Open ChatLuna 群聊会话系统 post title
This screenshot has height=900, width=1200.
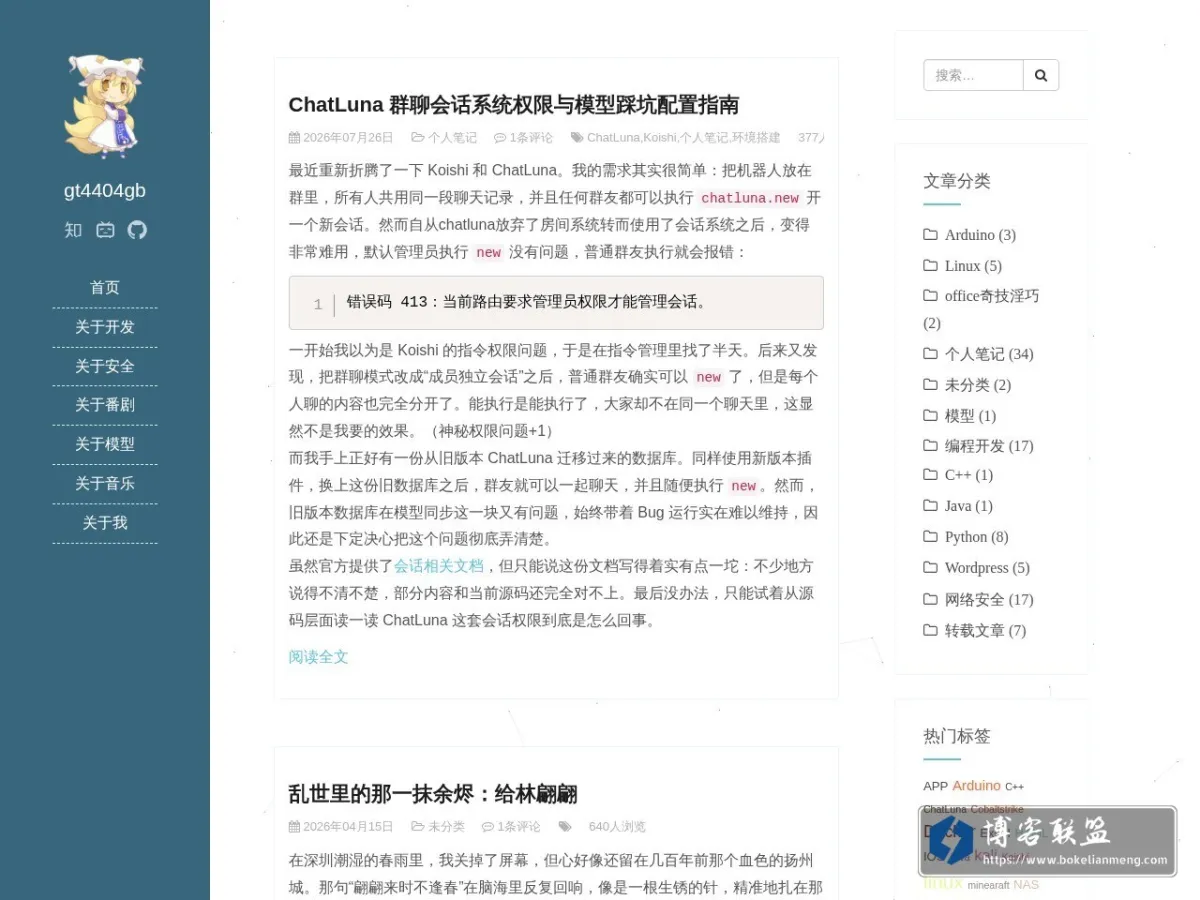tap(514, 105)
